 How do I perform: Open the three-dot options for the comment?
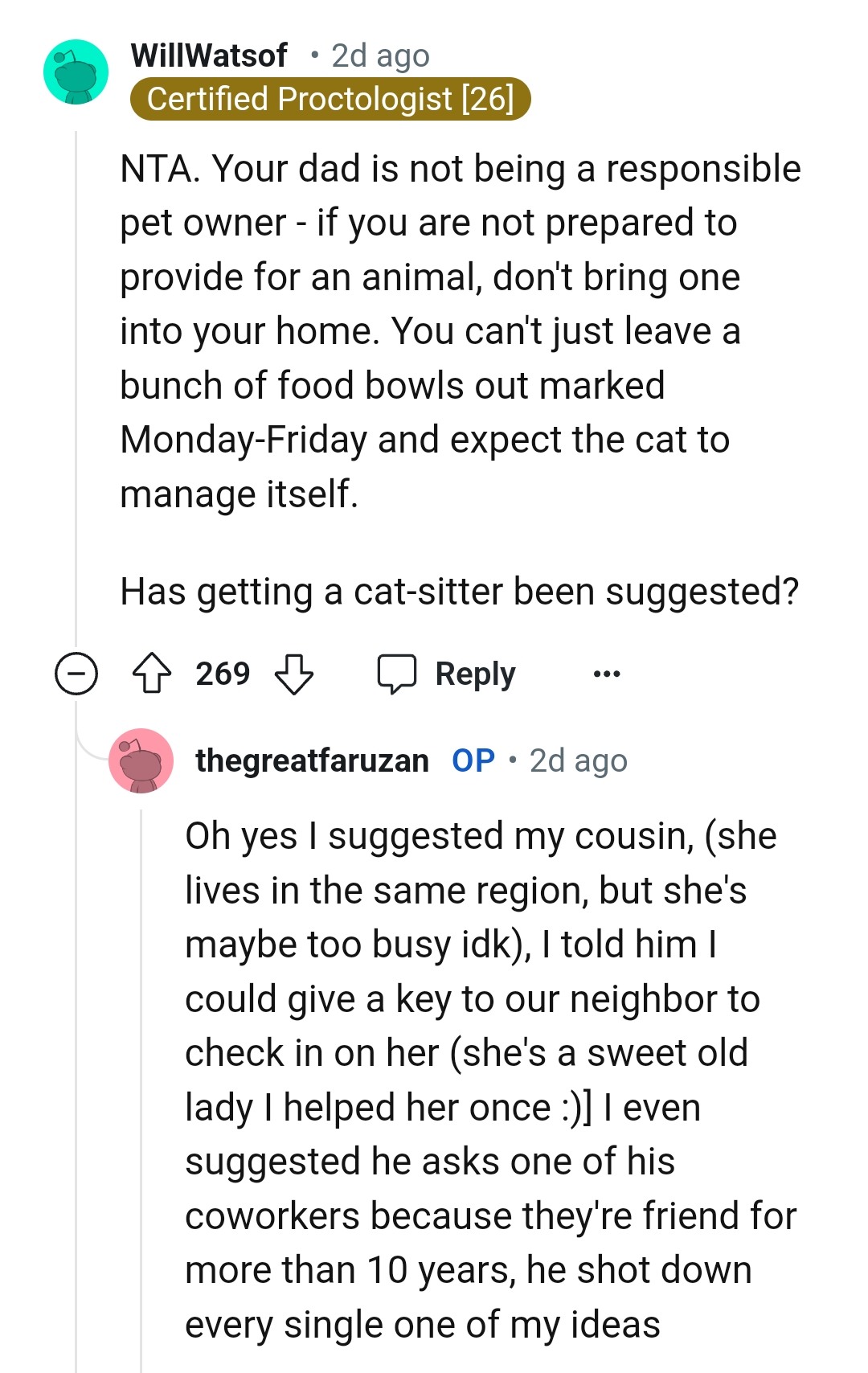tap(607, 675)
